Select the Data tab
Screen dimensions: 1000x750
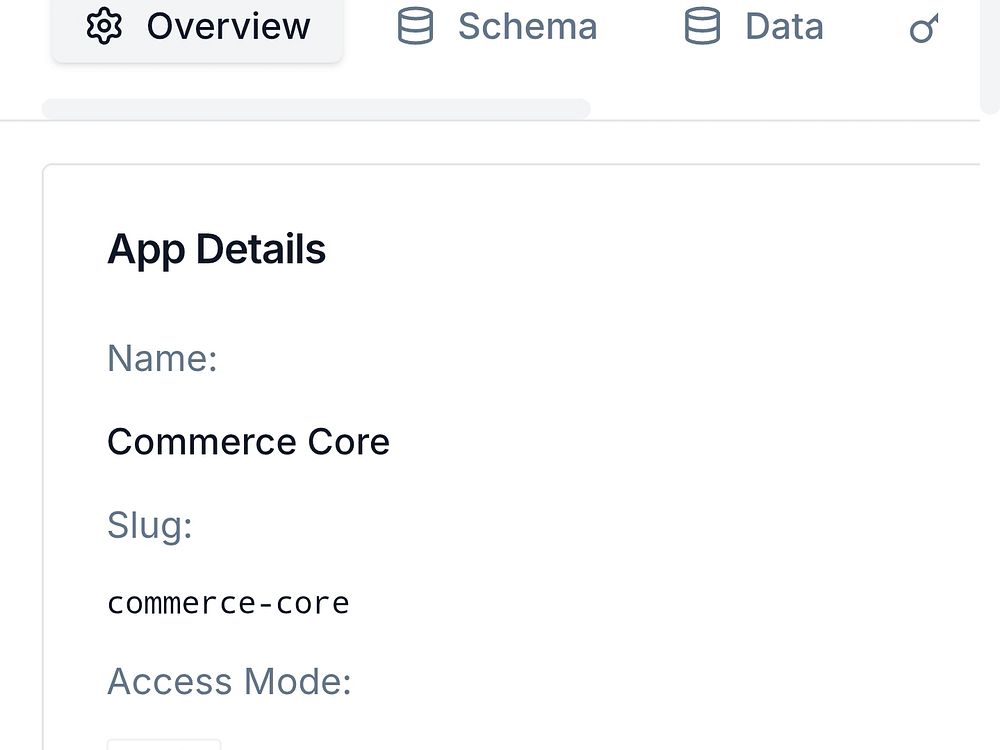pyautogui.click(x=754, y=28)
